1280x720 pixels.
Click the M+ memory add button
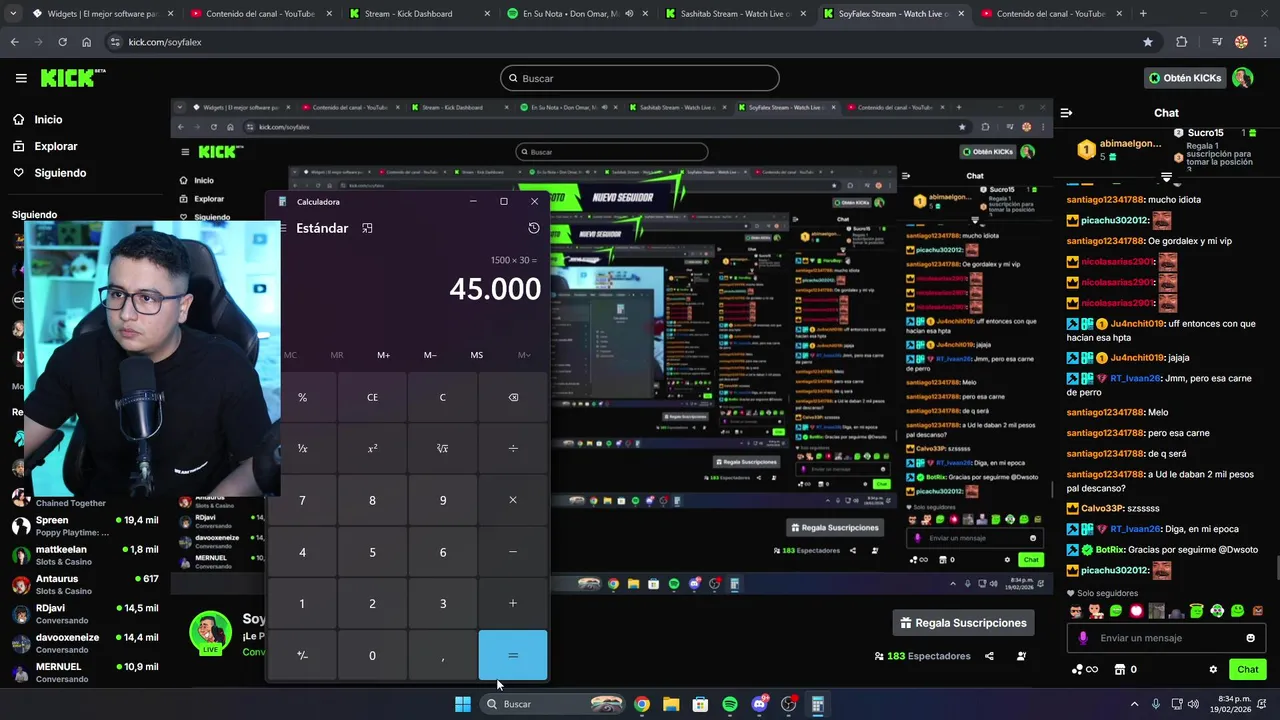click(384, 355)
